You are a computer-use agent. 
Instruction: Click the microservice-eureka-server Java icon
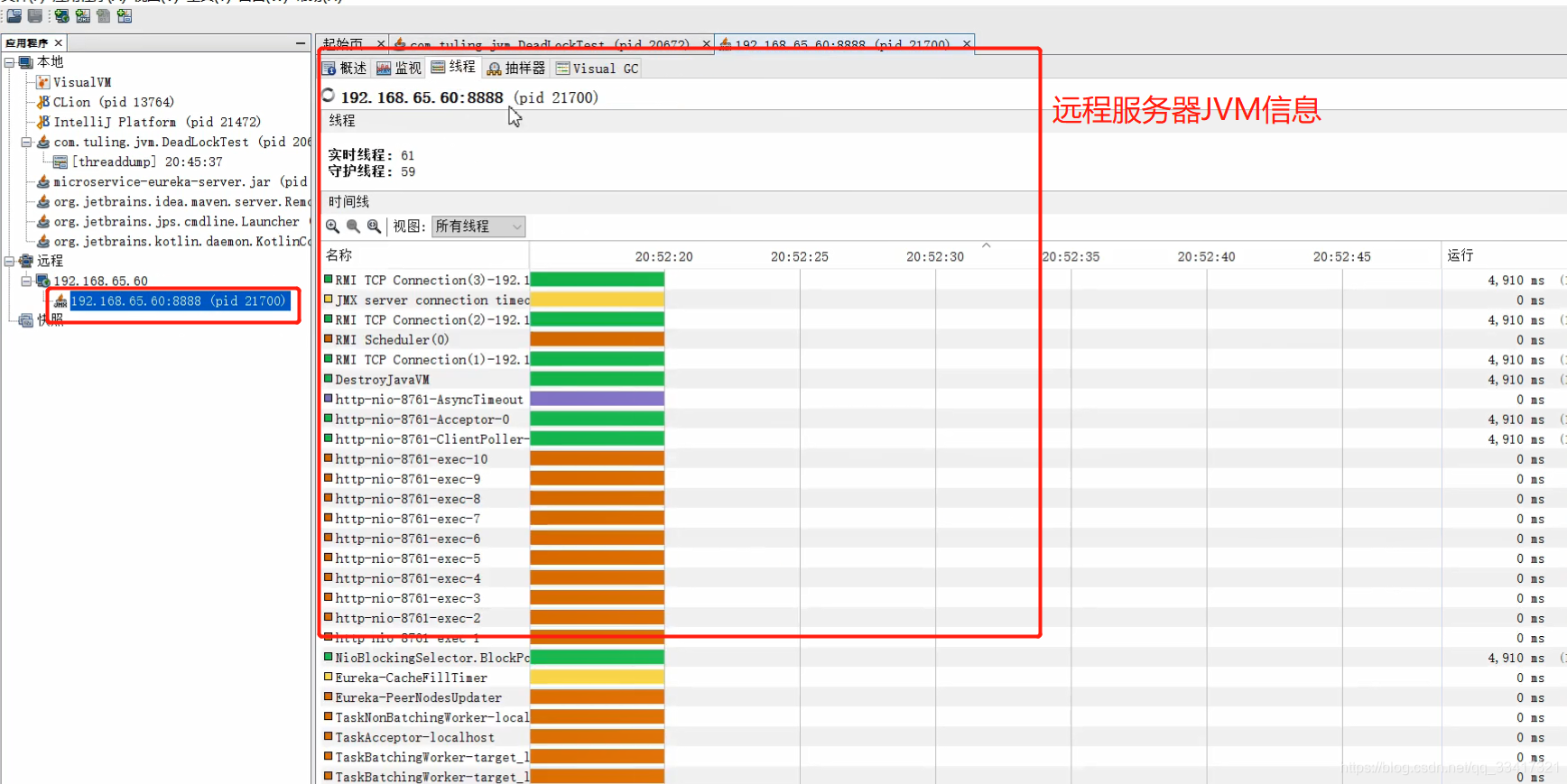coord(42,181)
